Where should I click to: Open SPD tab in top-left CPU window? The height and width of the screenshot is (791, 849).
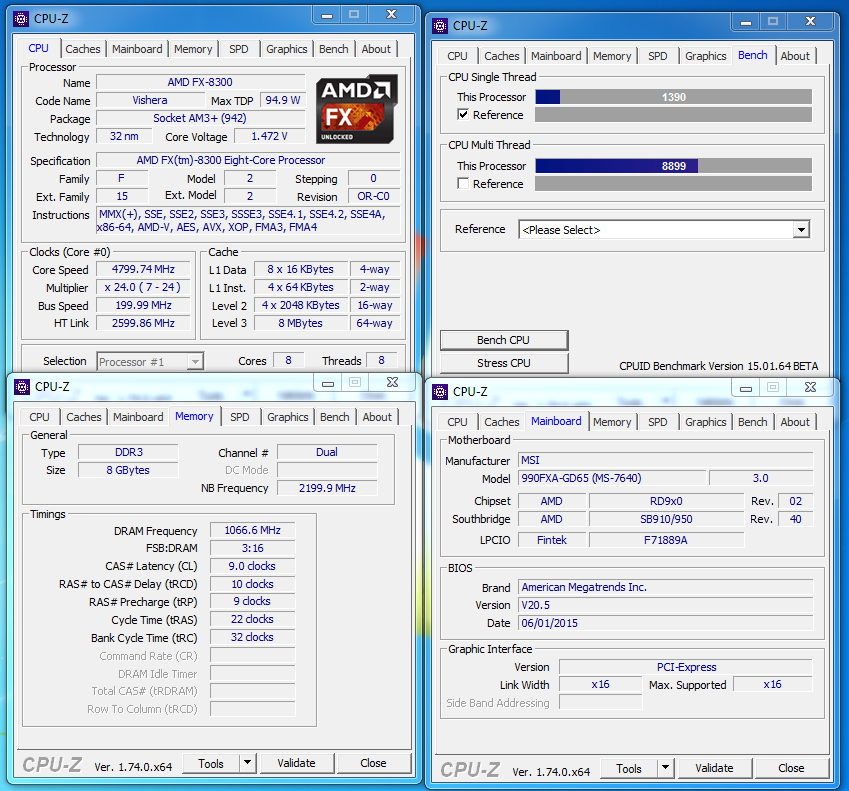(239, 49)
